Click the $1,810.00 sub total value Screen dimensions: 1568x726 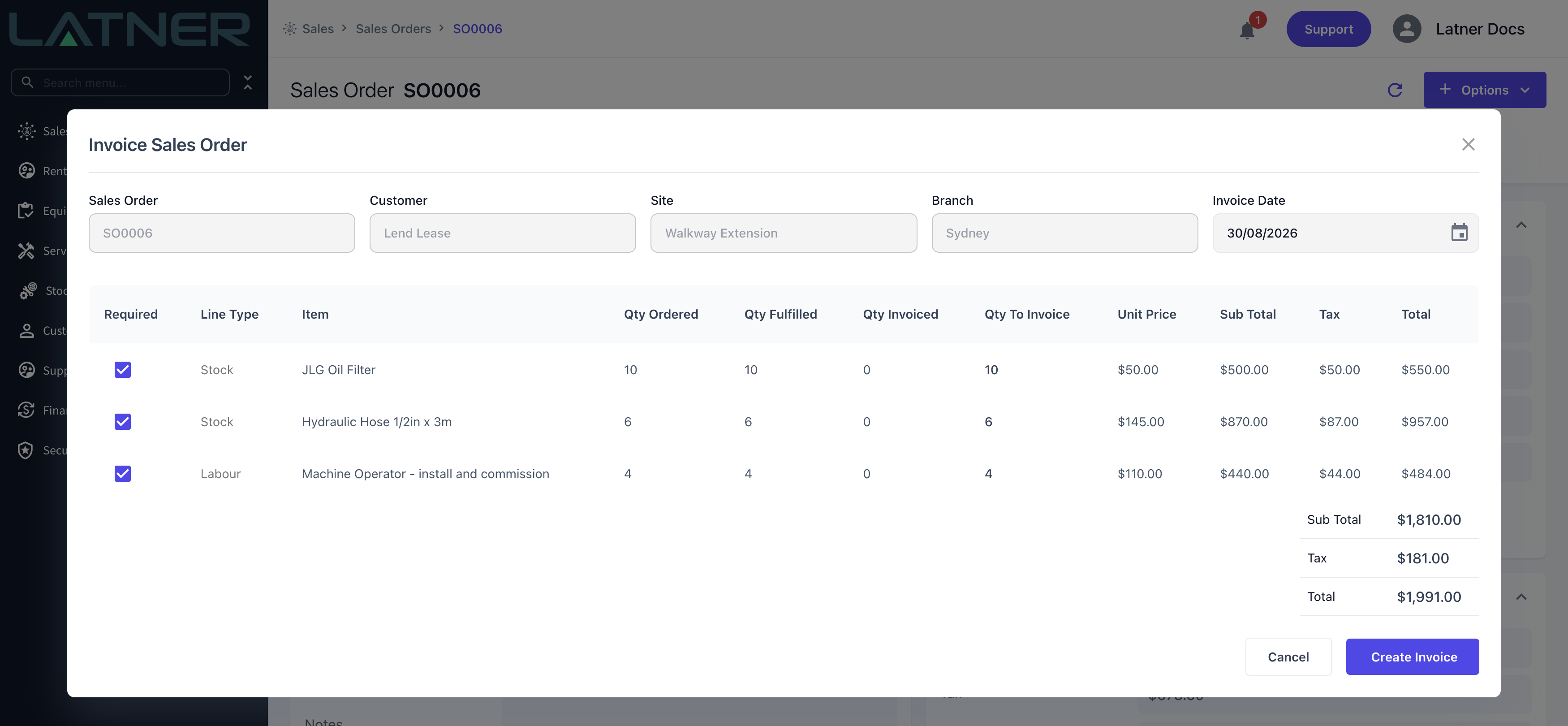click(x=1429, y=519)
